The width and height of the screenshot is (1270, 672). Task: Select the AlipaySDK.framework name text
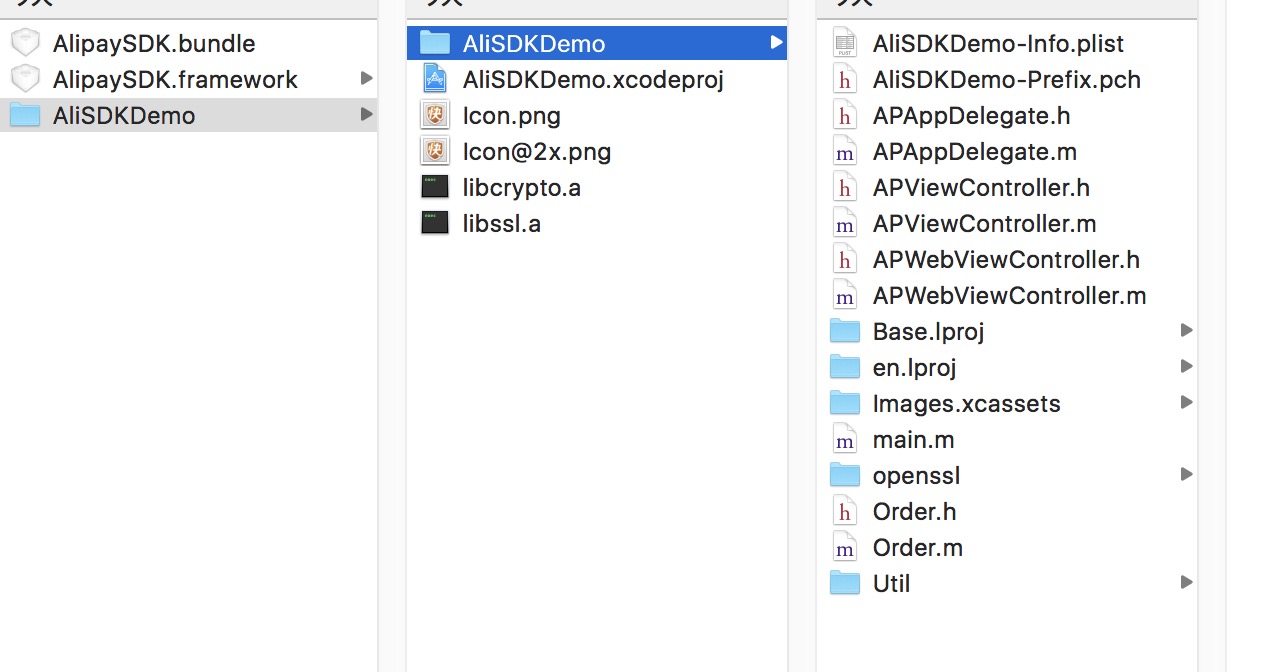tap(175, 80)
